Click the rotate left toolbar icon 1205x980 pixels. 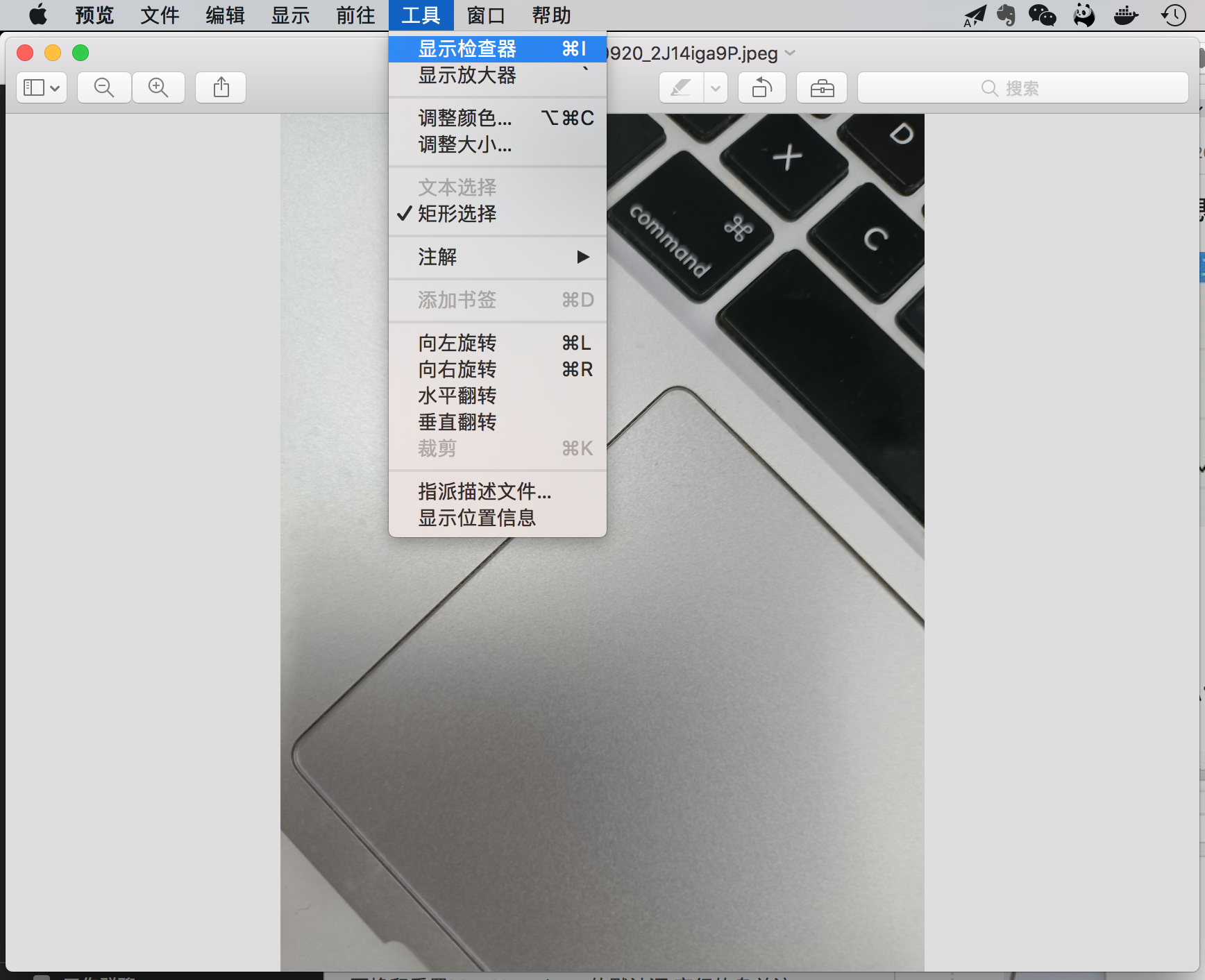tap(761, 88)
